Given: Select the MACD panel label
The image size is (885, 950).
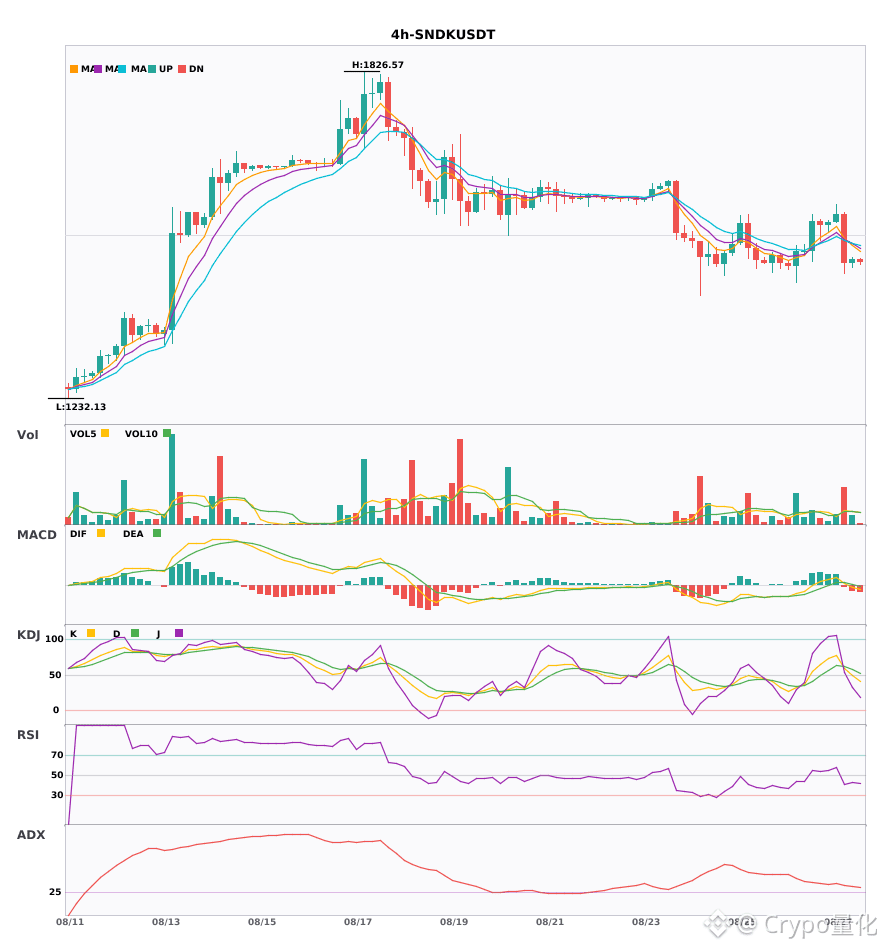Looking at the screenshot, I should coord(36,535).
